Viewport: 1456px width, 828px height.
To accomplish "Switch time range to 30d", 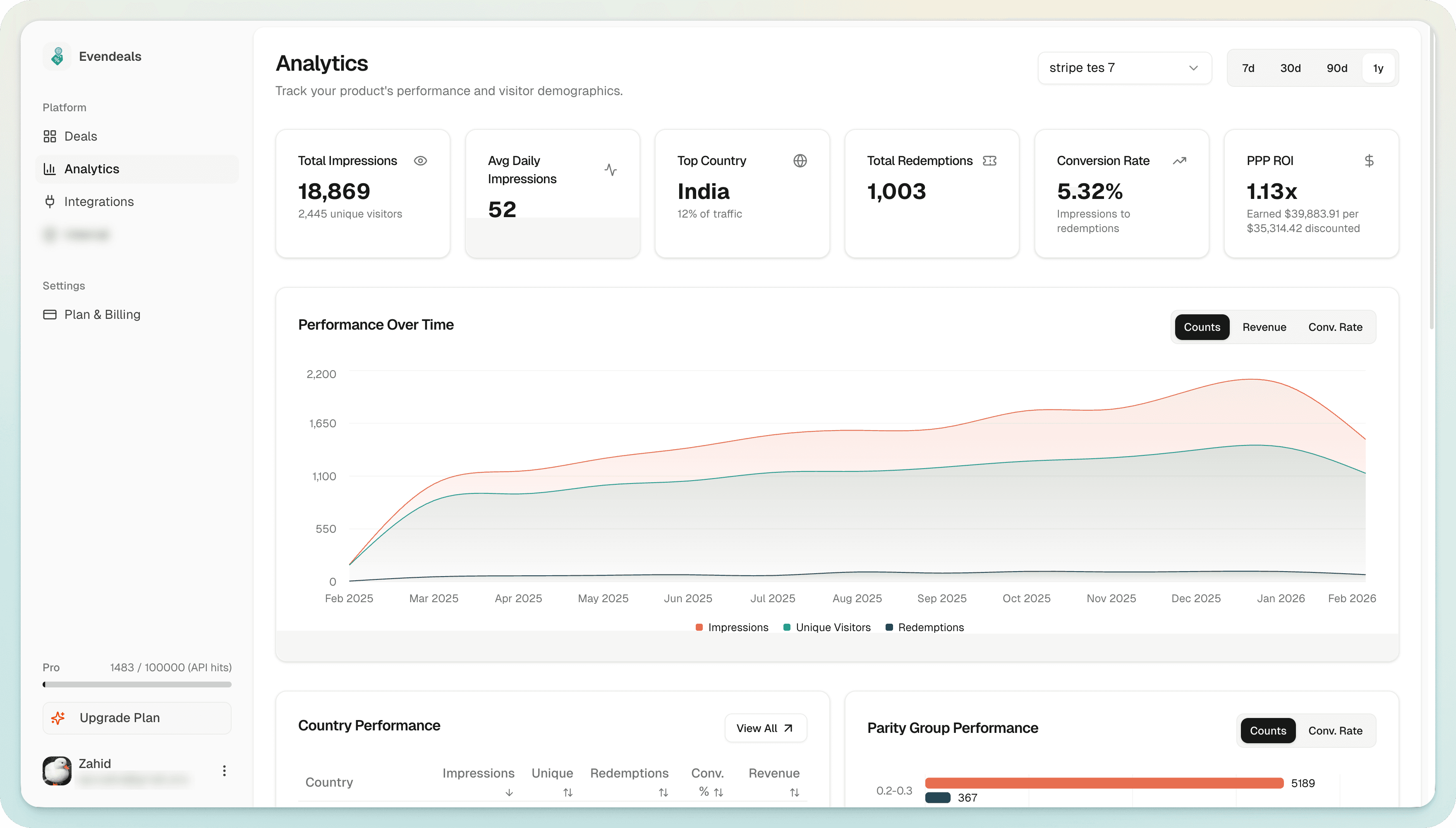I will pos(1291,68).
